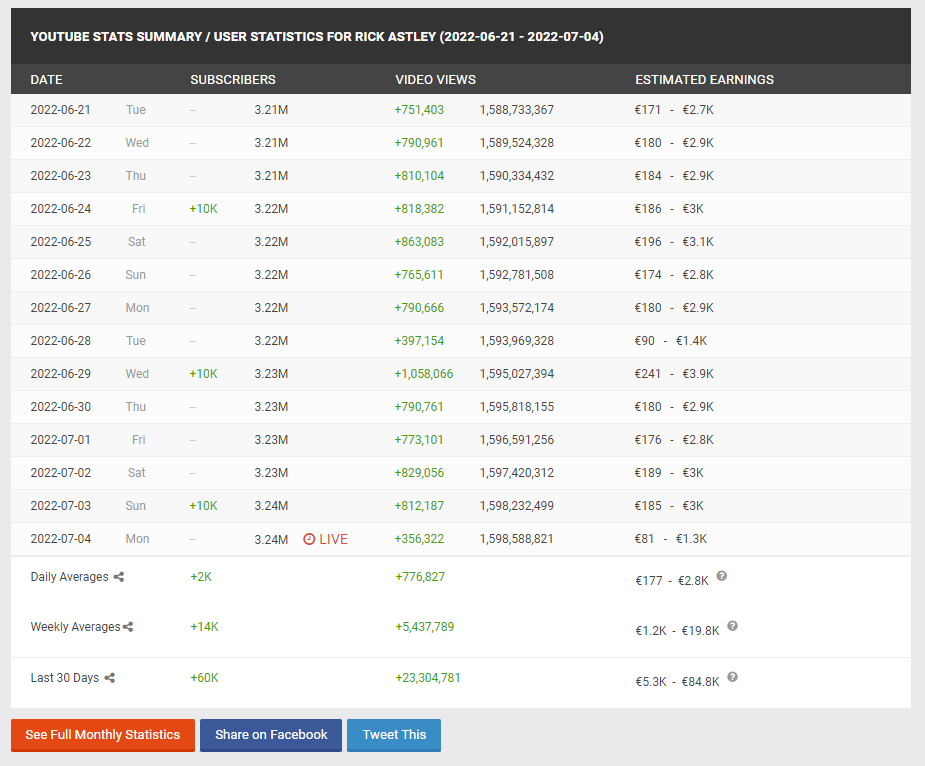Click the DATE column header

[x=47, y=80]
